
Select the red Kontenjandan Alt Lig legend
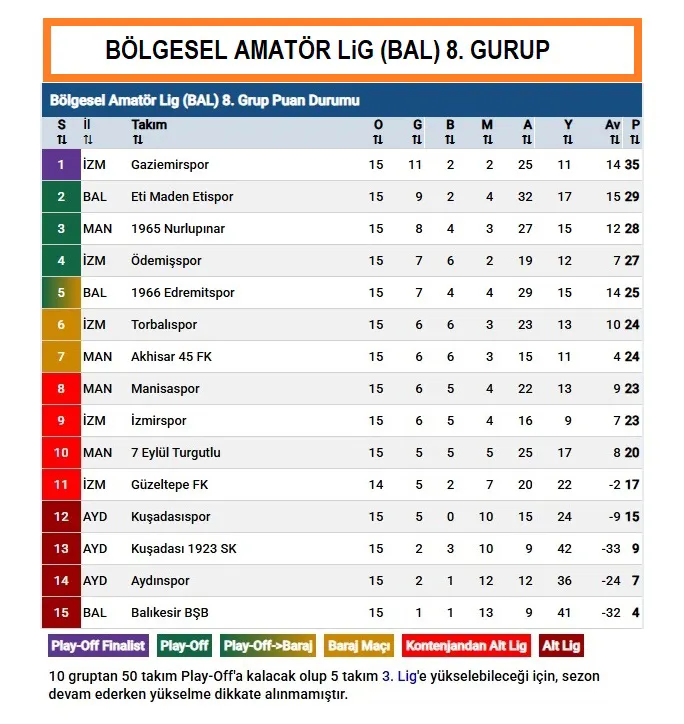467,646
